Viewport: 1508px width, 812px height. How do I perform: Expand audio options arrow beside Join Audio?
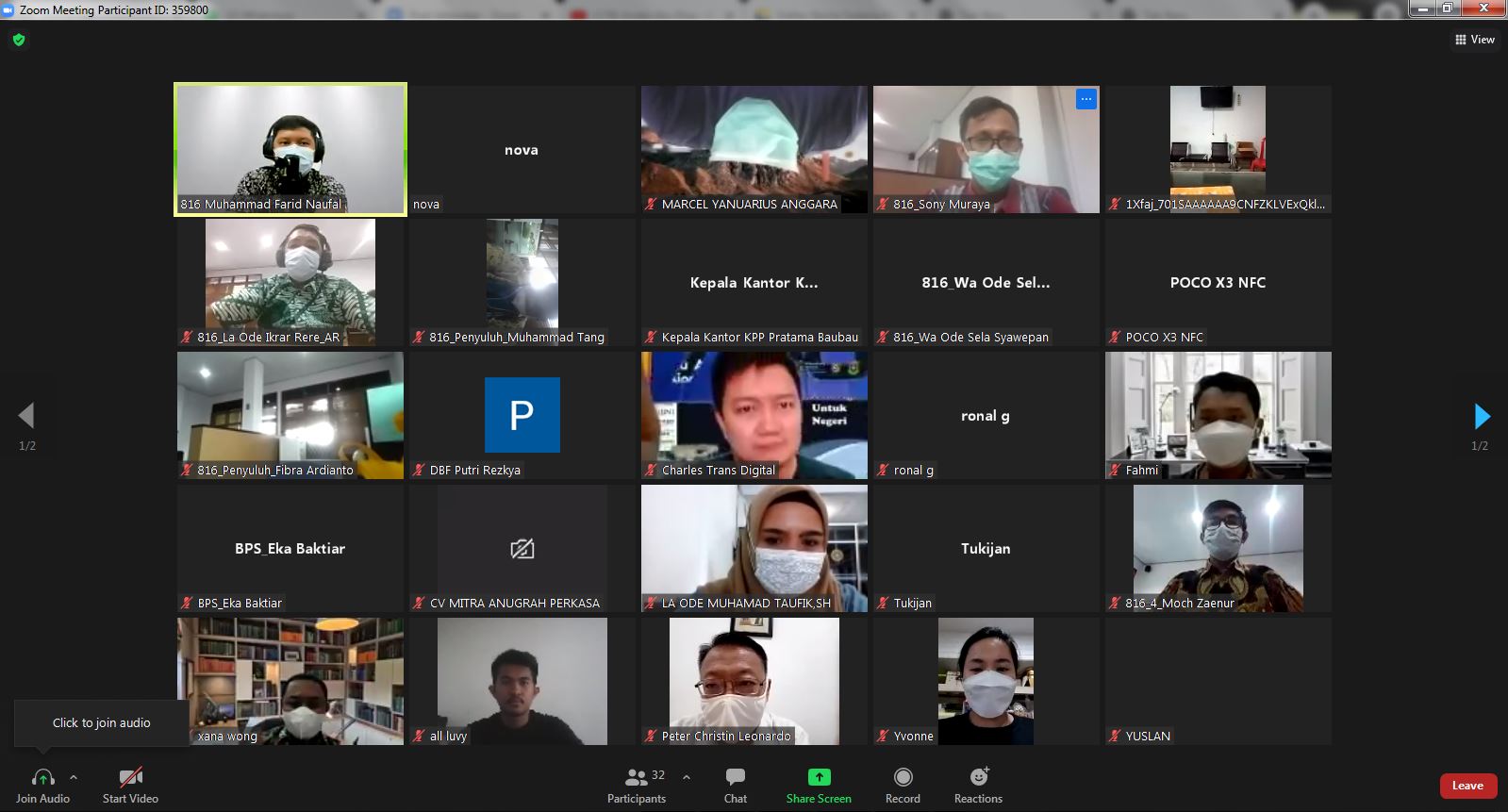click(x=74, y=777)
